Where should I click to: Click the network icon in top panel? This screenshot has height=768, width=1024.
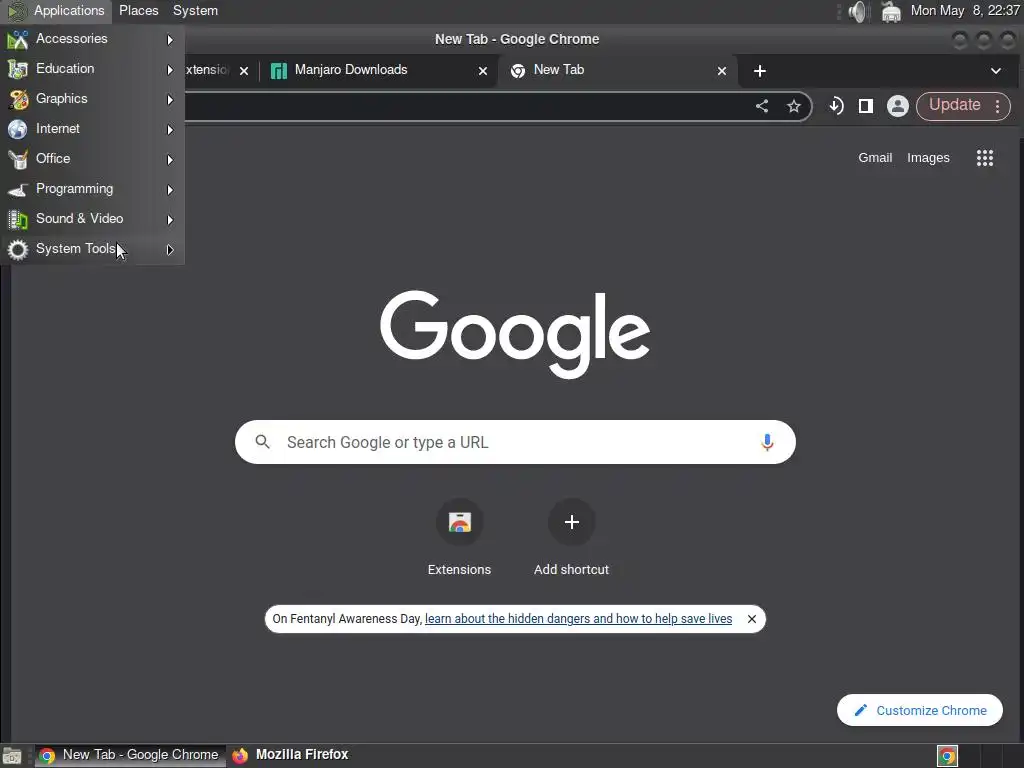click(891, 11)
